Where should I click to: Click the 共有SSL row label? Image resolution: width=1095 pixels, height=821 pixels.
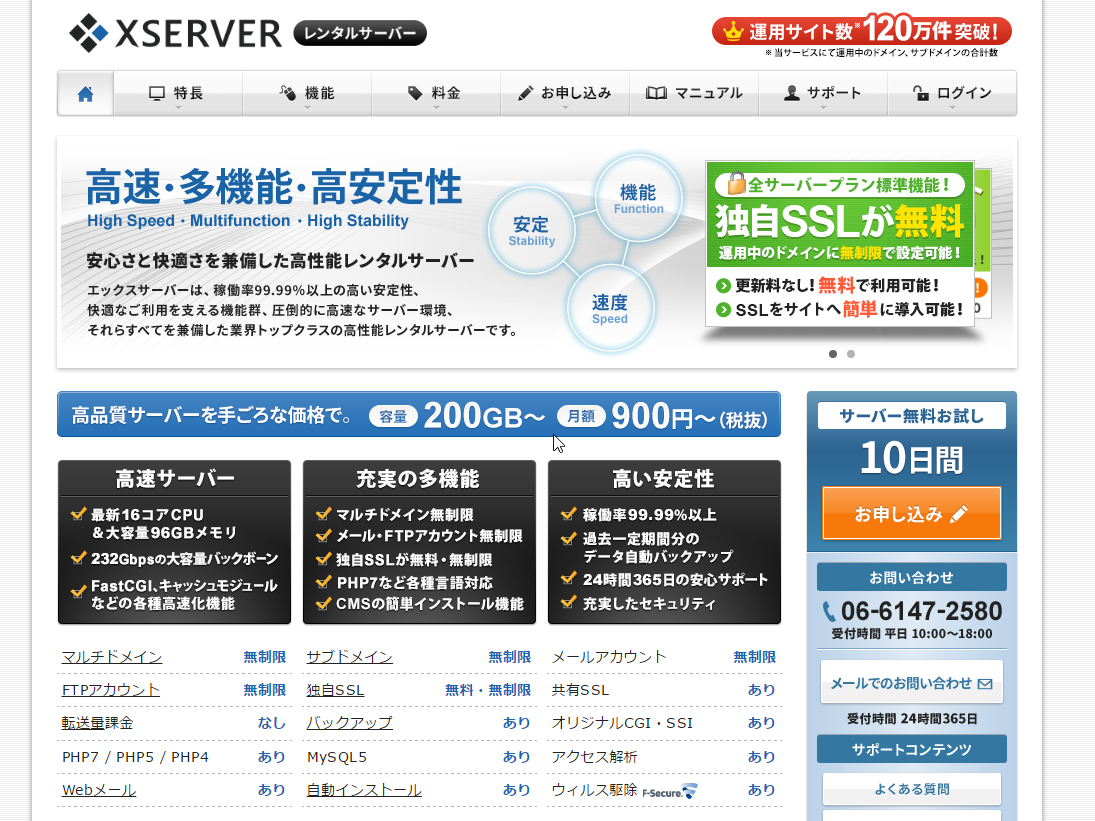580,690
